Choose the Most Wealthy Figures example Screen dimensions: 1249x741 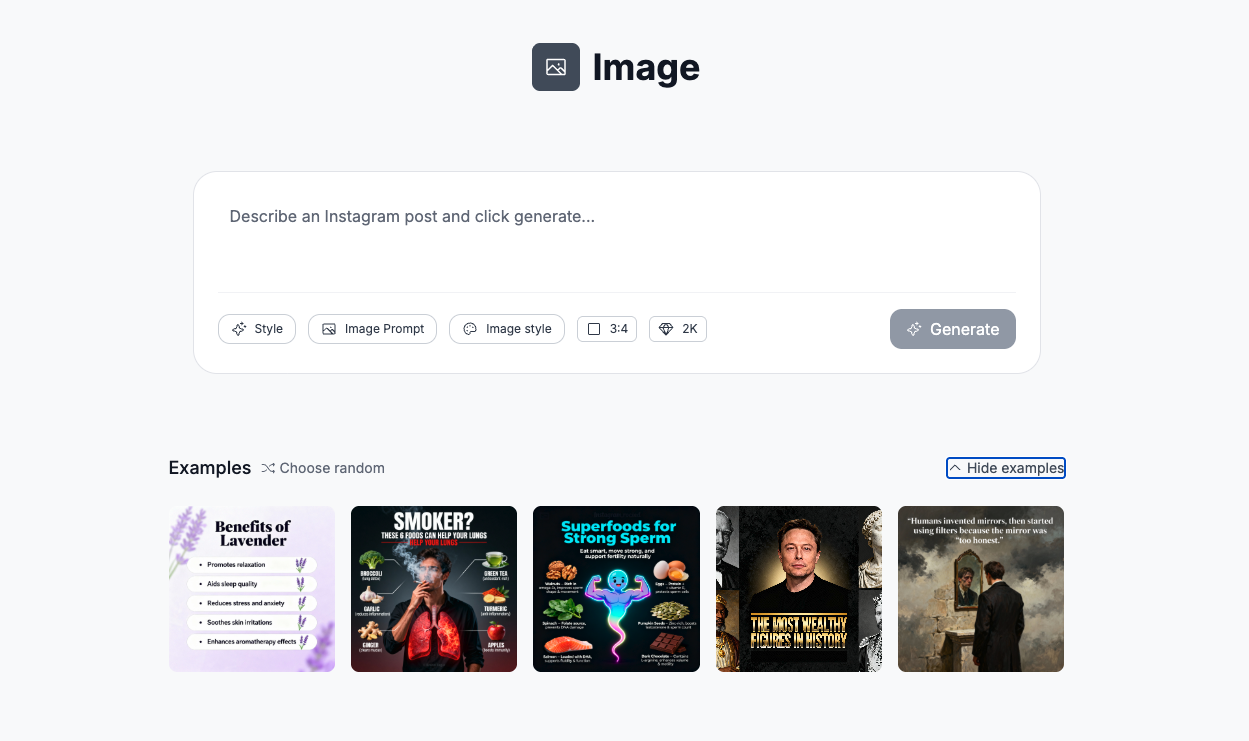[799, 589]
